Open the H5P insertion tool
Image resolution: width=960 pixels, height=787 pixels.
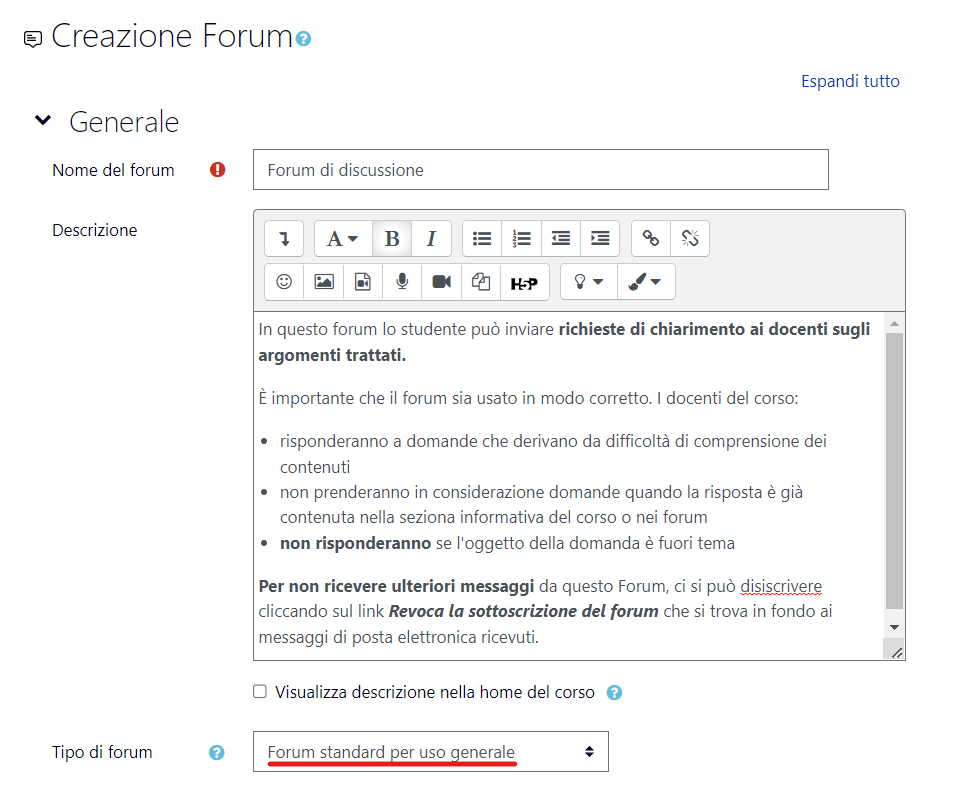[525, 281]
